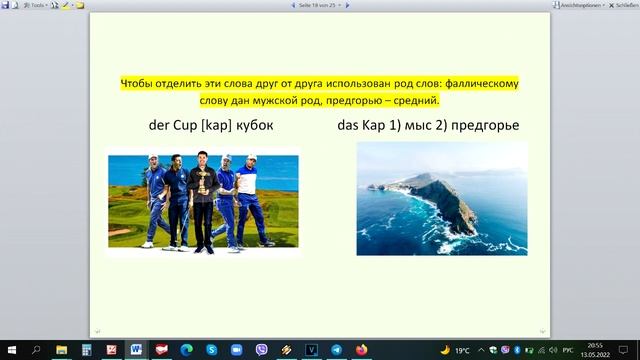Open the red mail app on taskbar
Viewport: 640px width, 360px height.
click(x=162, y=350)
